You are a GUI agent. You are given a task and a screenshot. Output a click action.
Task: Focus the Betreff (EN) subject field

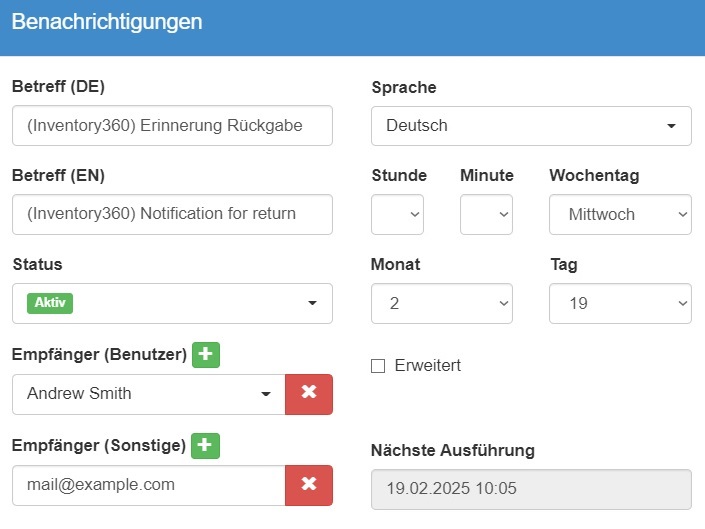[172, 215]
